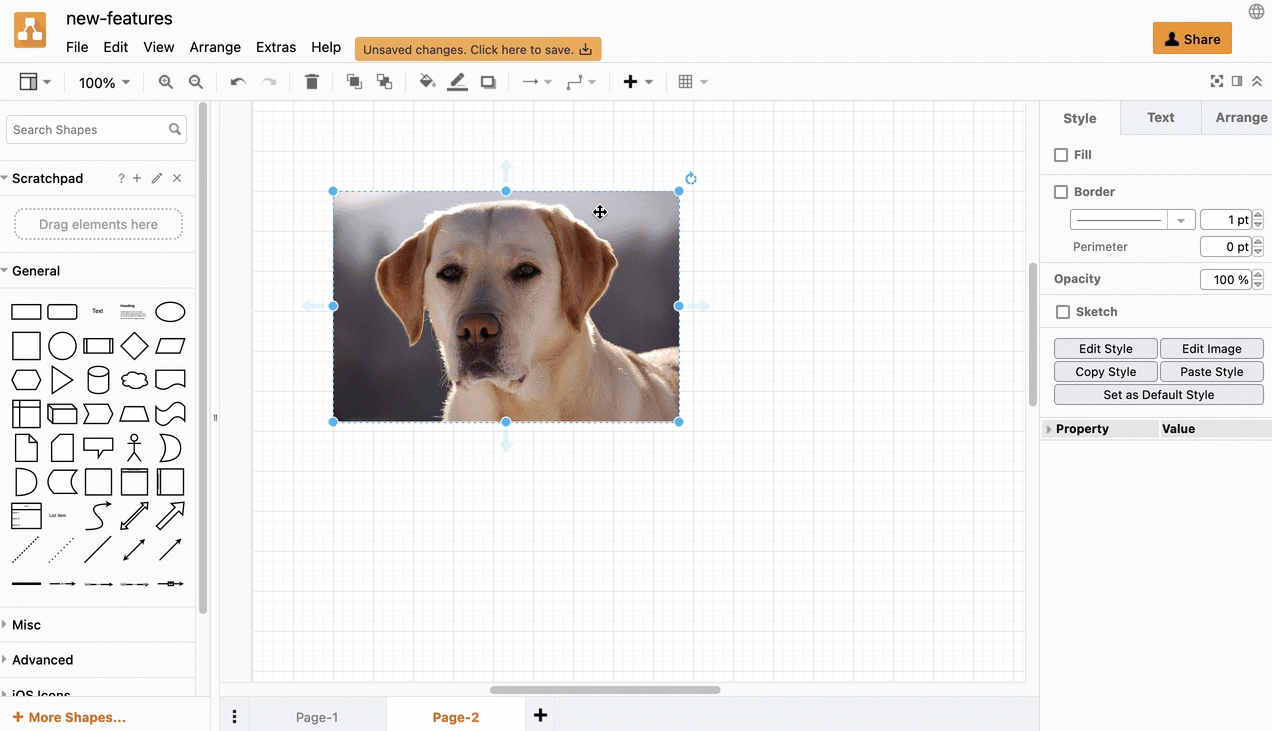Apply a Shadow using the toolbar icon

(x=488, y=81)
